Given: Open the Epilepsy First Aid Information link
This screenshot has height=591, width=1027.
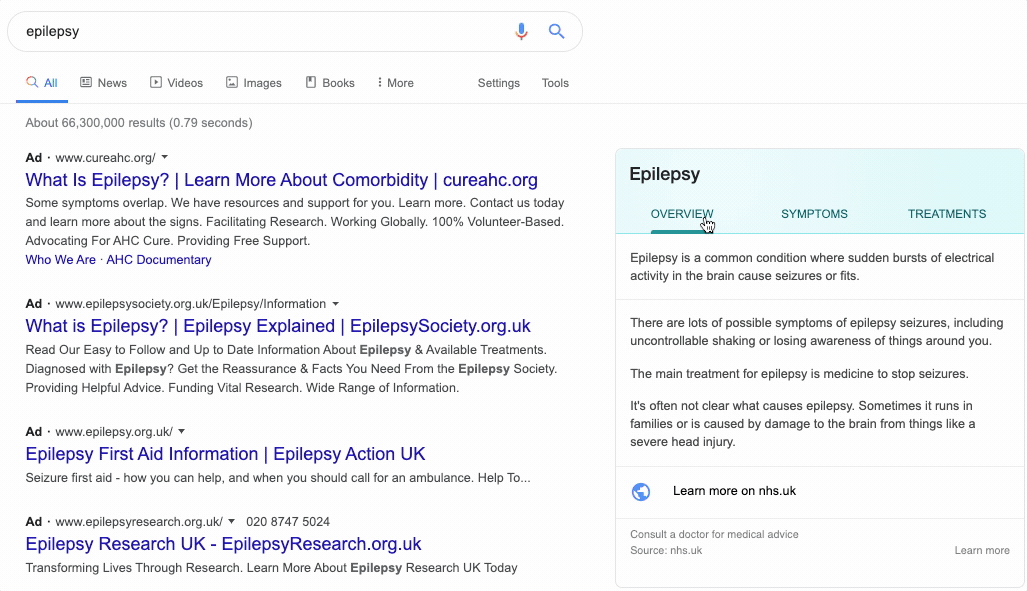Looking at the screenshot, I should (225, 454).
